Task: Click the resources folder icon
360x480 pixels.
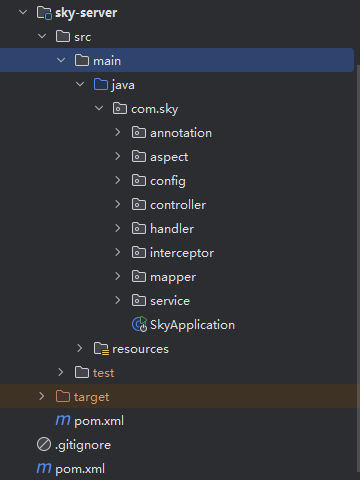Action: 101,349
